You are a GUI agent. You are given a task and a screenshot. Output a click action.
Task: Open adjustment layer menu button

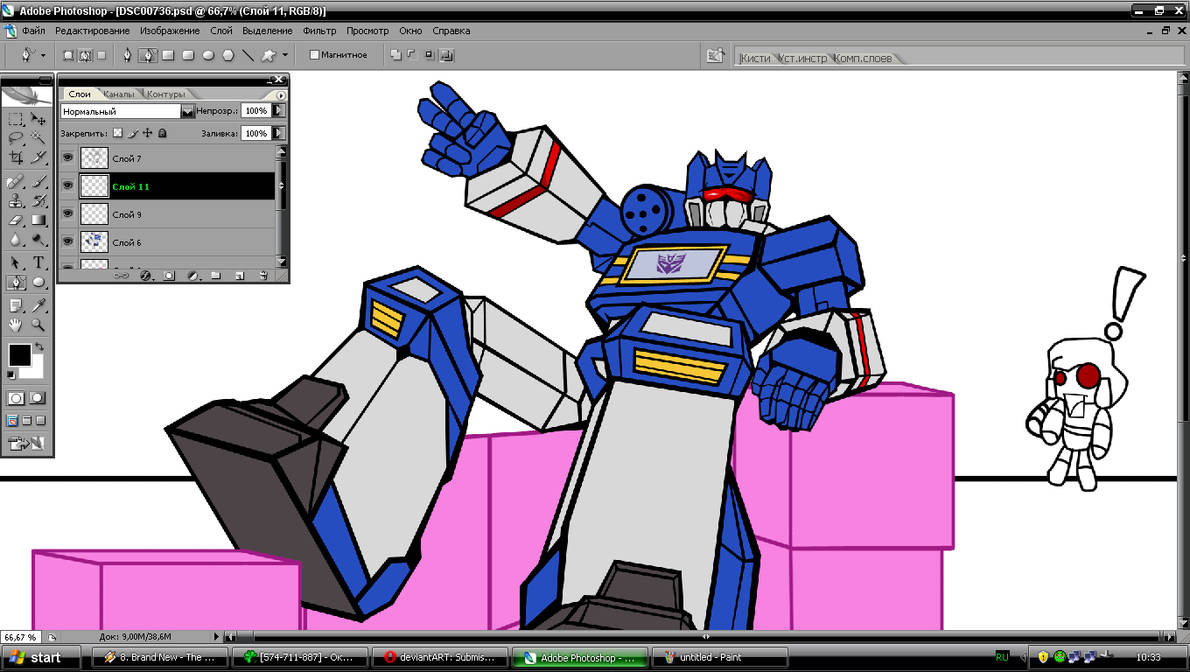click(193, 276)
